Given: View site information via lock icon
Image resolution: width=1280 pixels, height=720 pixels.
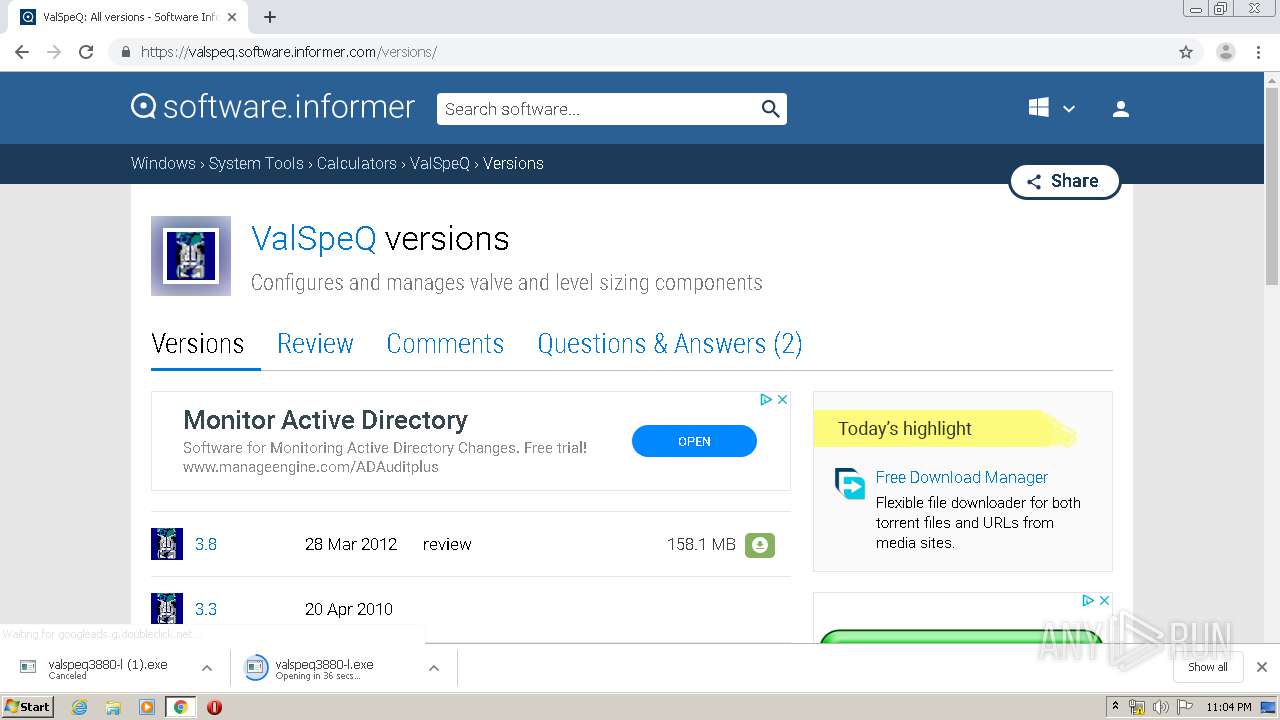Looking at the screenshot, I should pos(125,52).
